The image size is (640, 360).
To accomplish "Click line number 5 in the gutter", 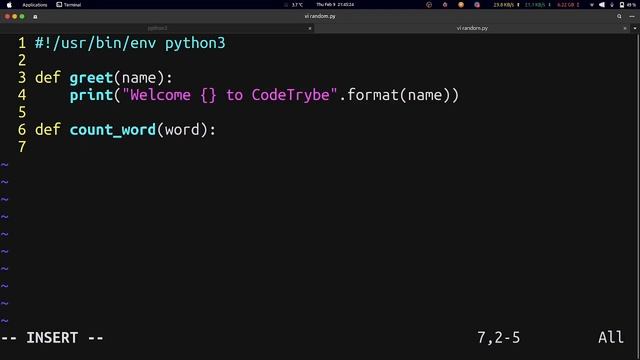I will pyautogui.click(x=22, y=112).
